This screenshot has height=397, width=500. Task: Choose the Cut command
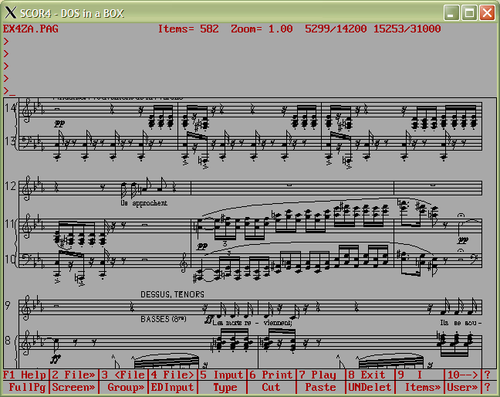[x=271, y=387]
